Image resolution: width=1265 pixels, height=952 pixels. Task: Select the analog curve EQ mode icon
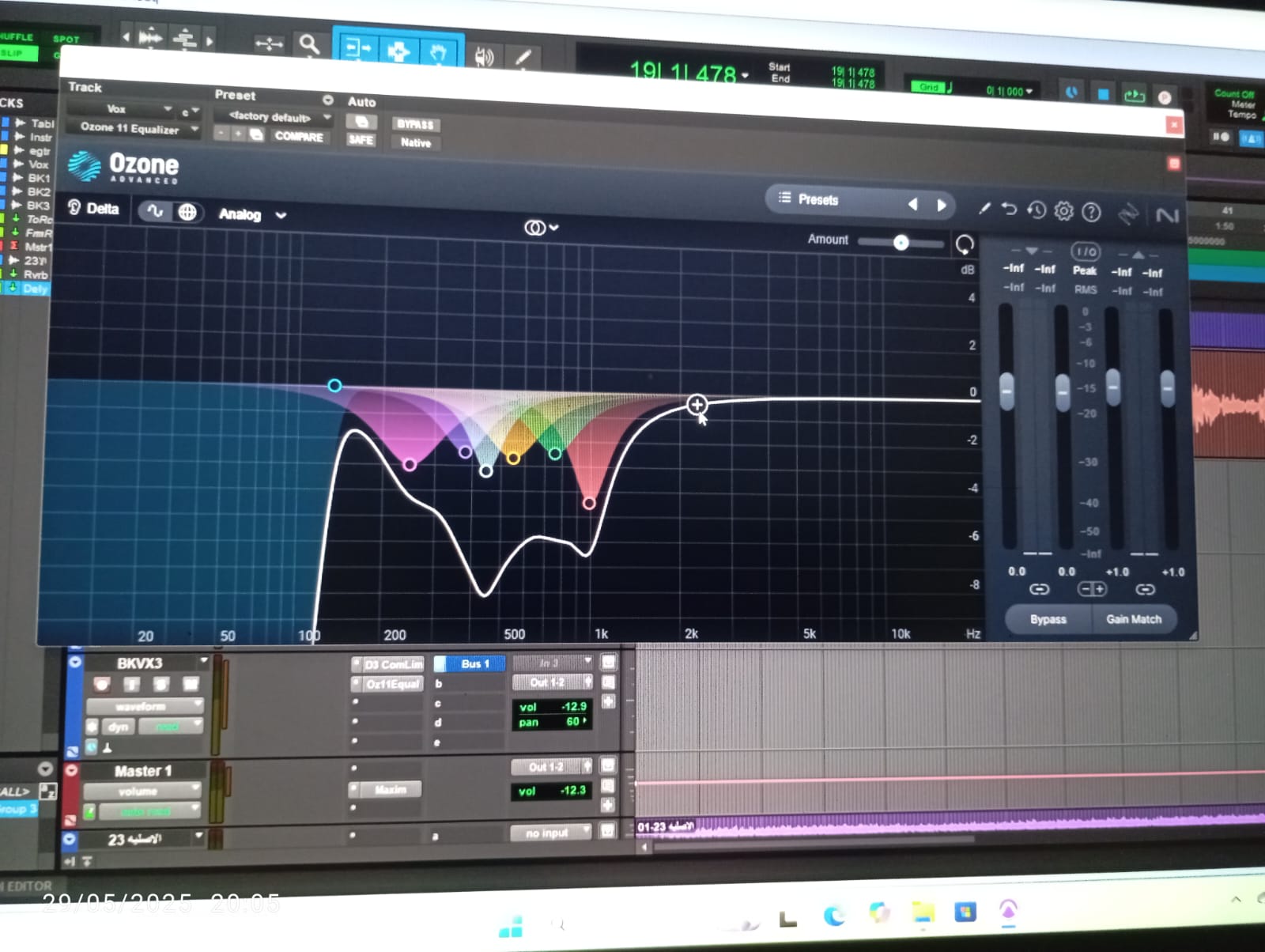tap(155, 211)
